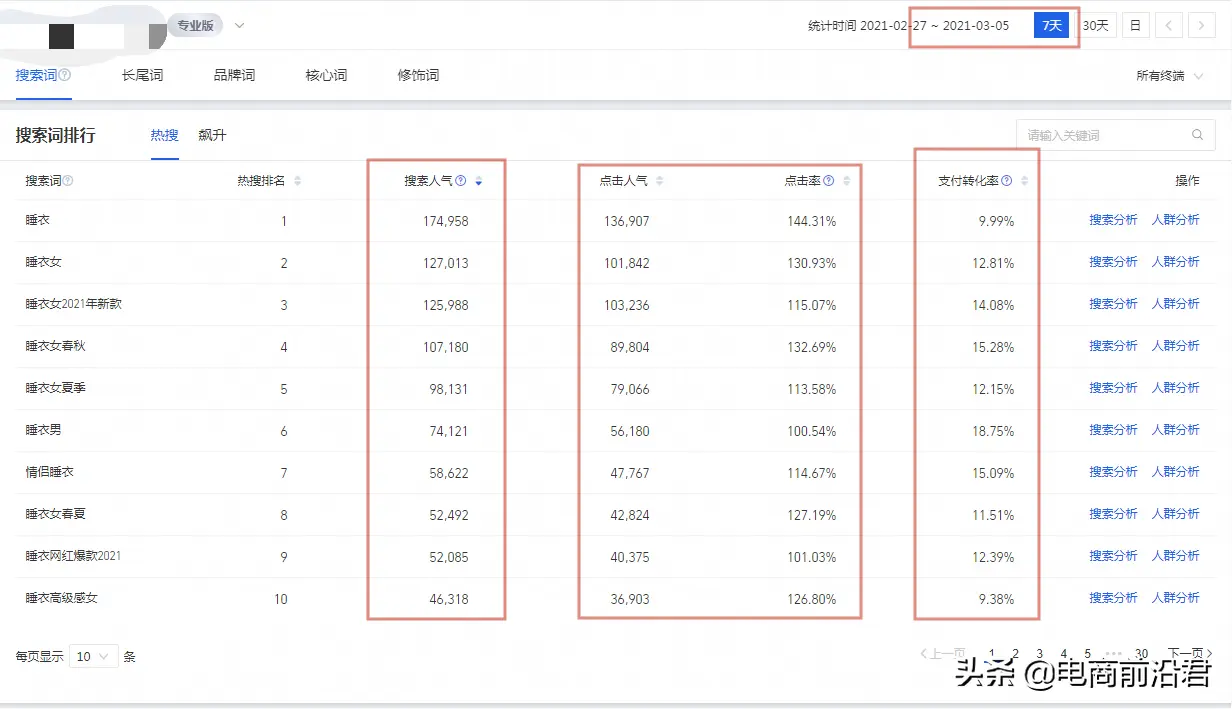1232x709 pixels.
Task: Sort table by 热搜排名 column arrows
Action: point(297,181)
